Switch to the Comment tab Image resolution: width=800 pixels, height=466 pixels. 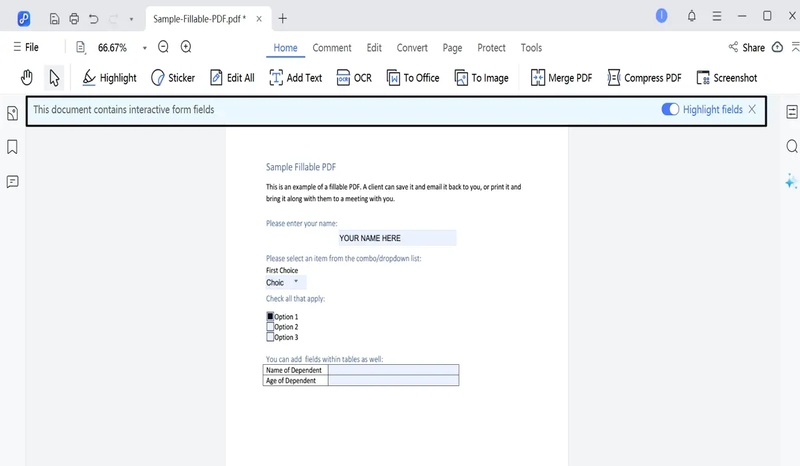332,47
